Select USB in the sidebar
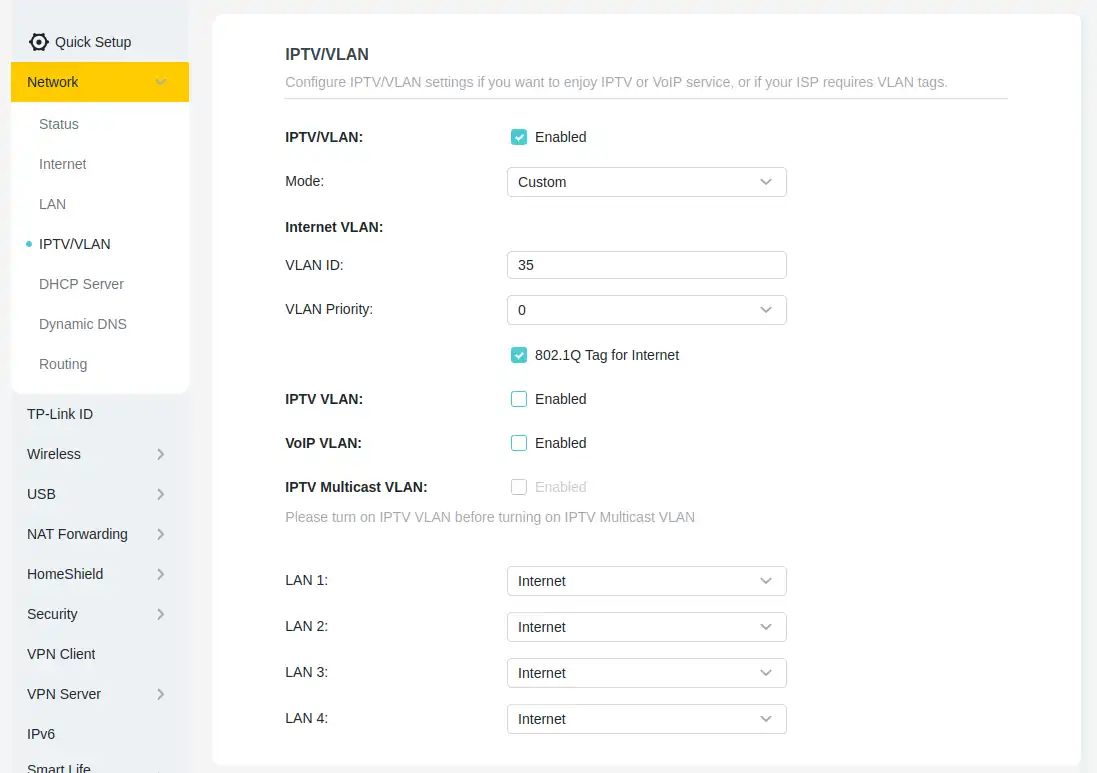The height and width of the screenshot is (773, 1097). [41, 494]
